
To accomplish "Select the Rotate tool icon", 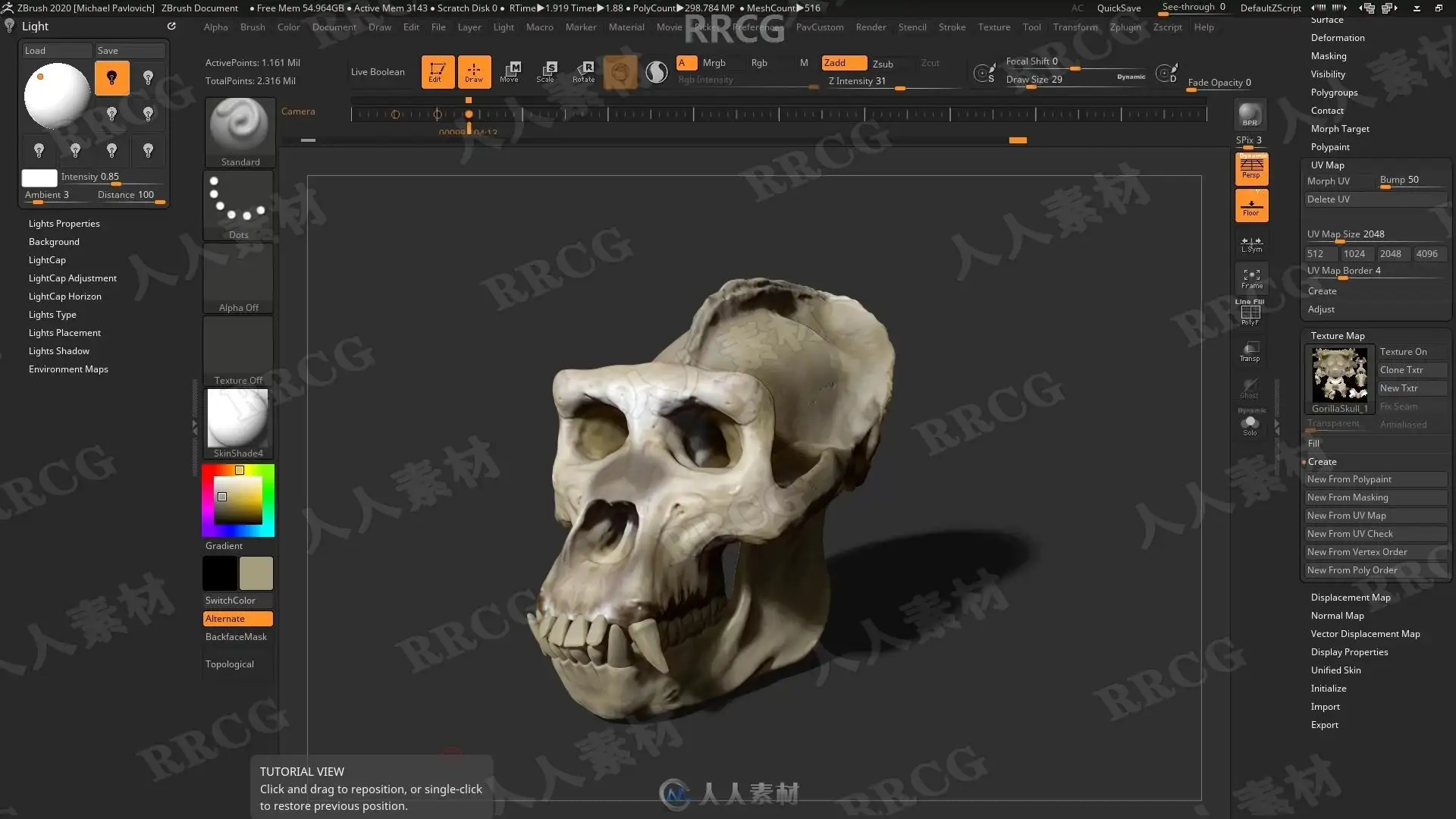I will click(x=583, y=71).
